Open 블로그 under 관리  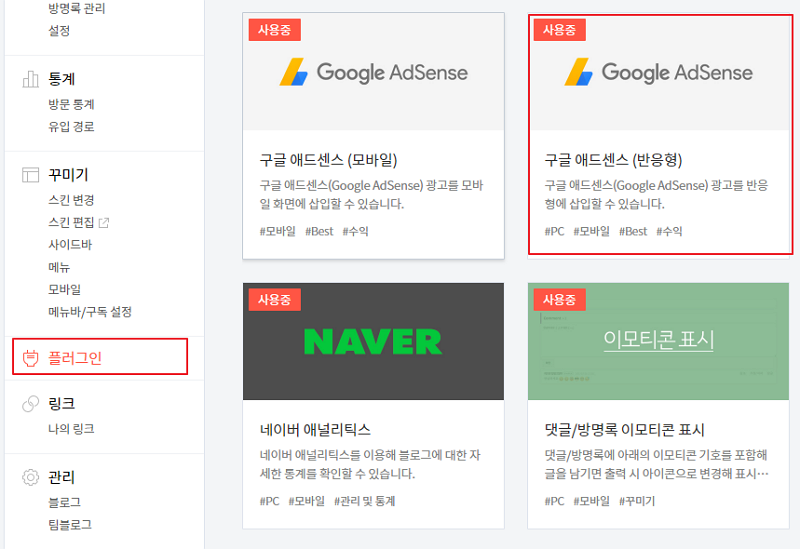tap(65, 502)
